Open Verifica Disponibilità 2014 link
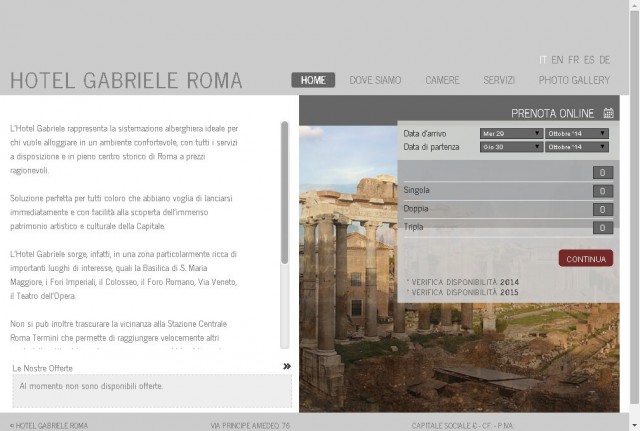The image size is (640, 431). (463, 282)
